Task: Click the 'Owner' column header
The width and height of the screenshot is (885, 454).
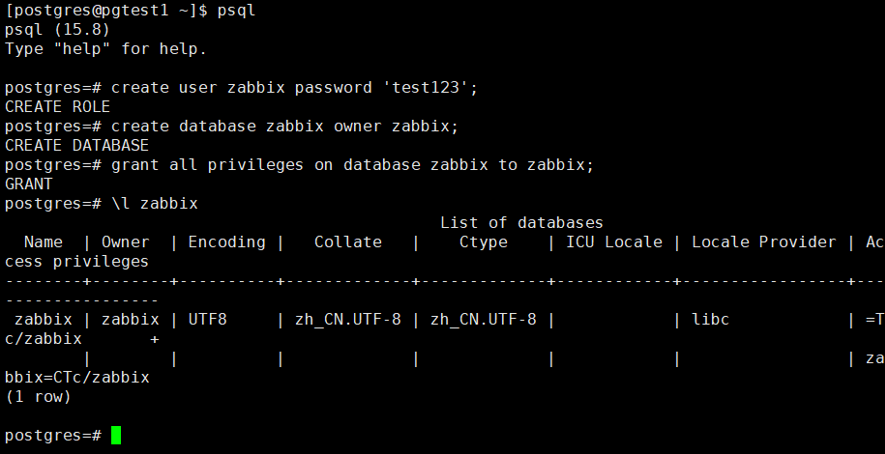Action: click(125, 242)
